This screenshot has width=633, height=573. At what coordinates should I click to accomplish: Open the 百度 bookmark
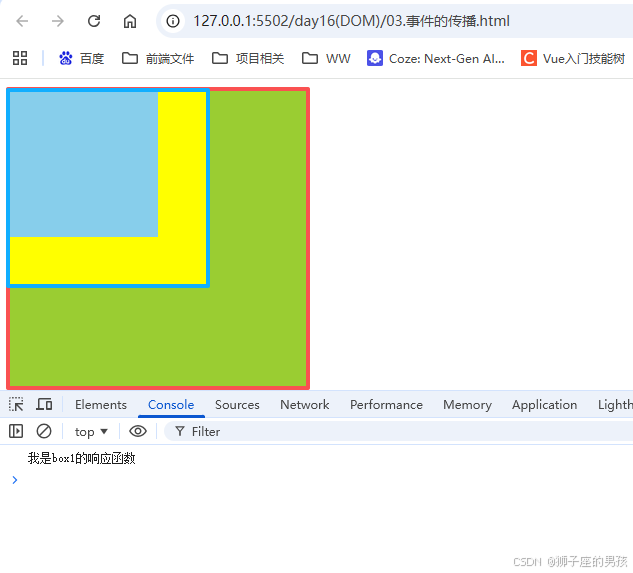(81, 59)
